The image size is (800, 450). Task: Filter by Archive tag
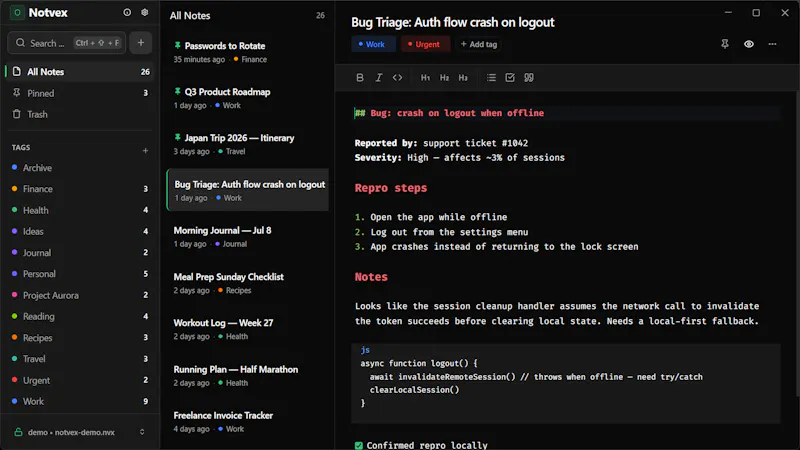[80, 168]
